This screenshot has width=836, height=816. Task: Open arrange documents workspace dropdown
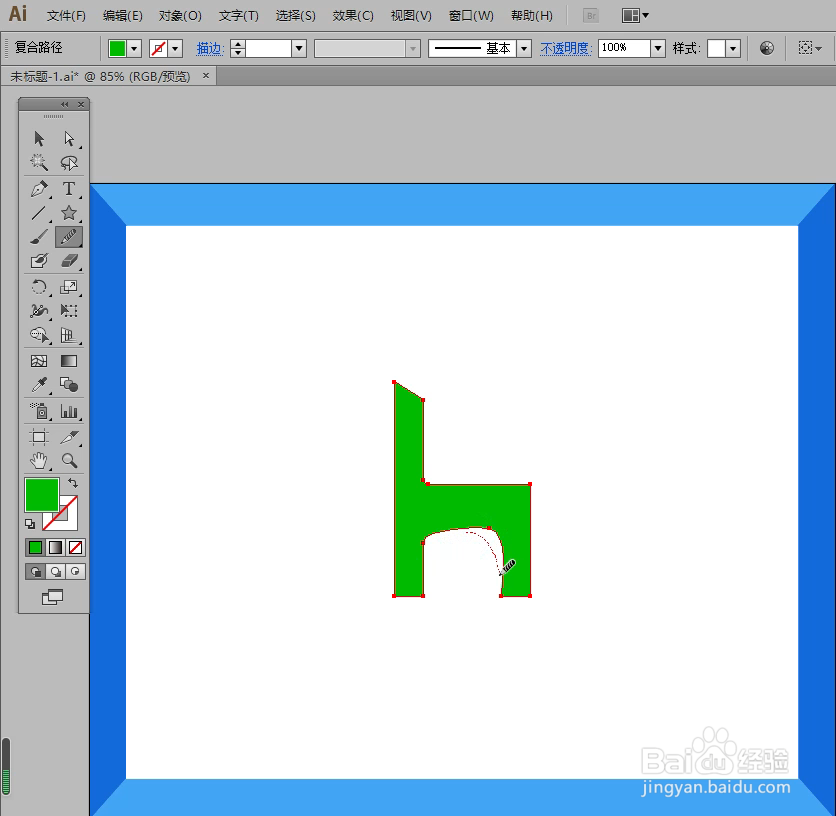click(x=635, y=15)
